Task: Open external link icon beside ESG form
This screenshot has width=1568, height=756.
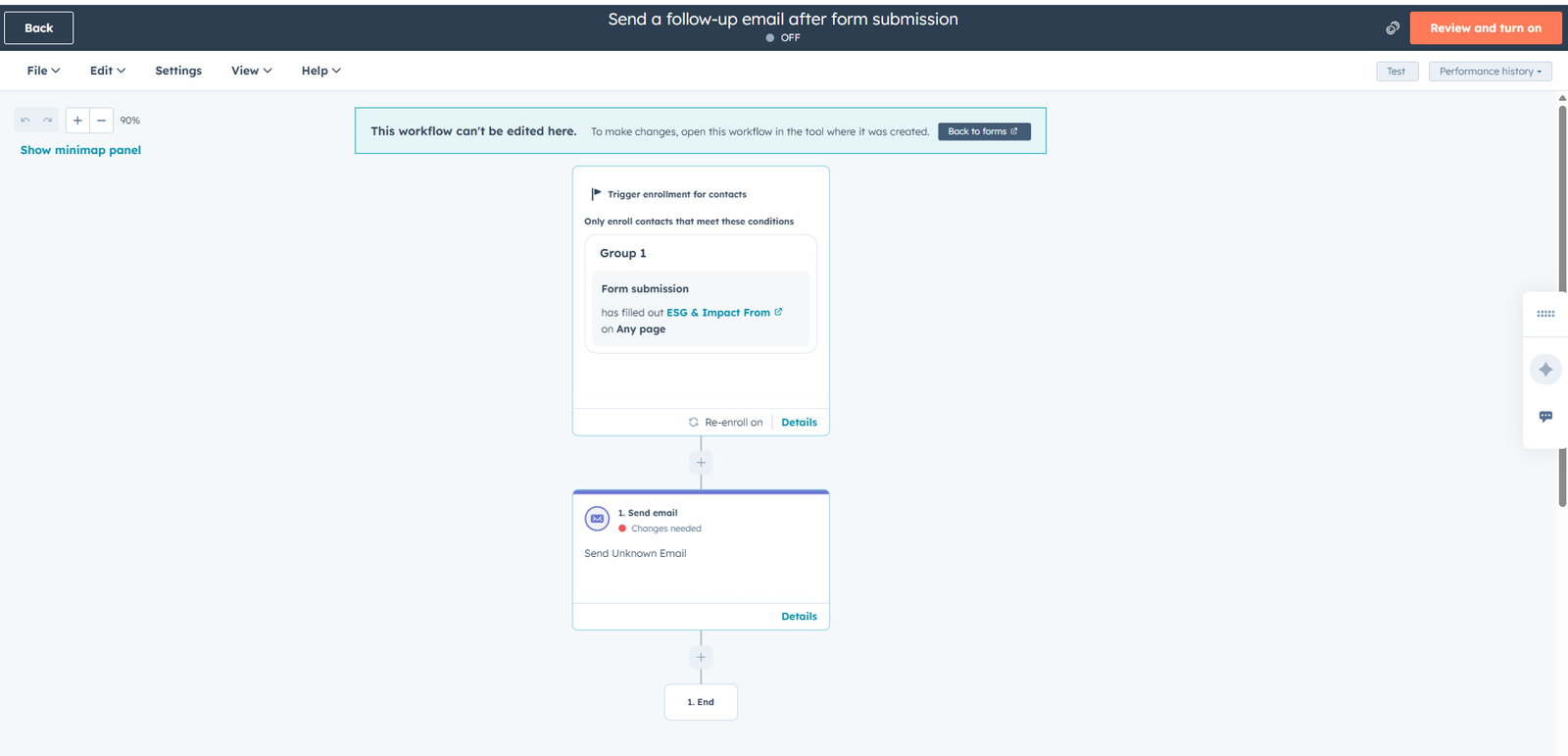Action: pyautogui.click(x=778, y=312)
